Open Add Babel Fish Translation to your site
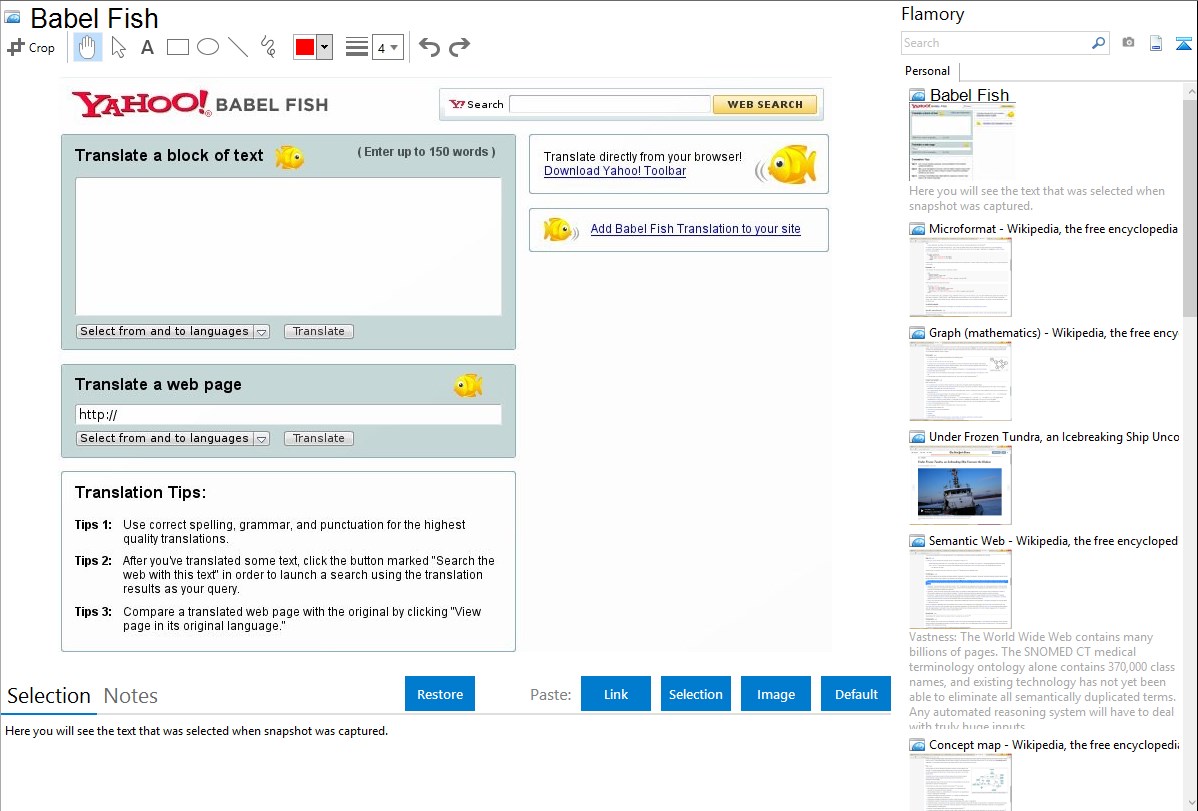Image resolution: width=1198 pixels, height=811 pixels. [695, 229]
